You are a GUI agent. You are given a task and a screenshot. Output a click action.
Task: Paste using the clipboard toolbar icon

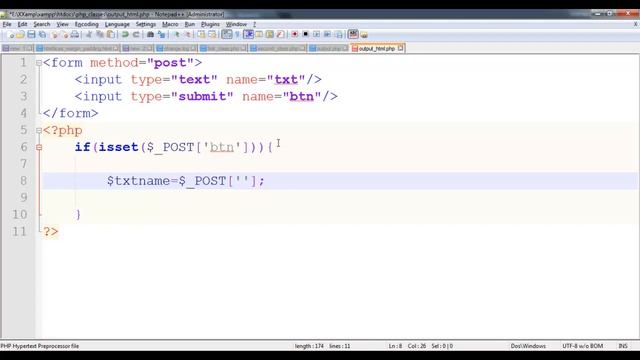pos(110,35)
